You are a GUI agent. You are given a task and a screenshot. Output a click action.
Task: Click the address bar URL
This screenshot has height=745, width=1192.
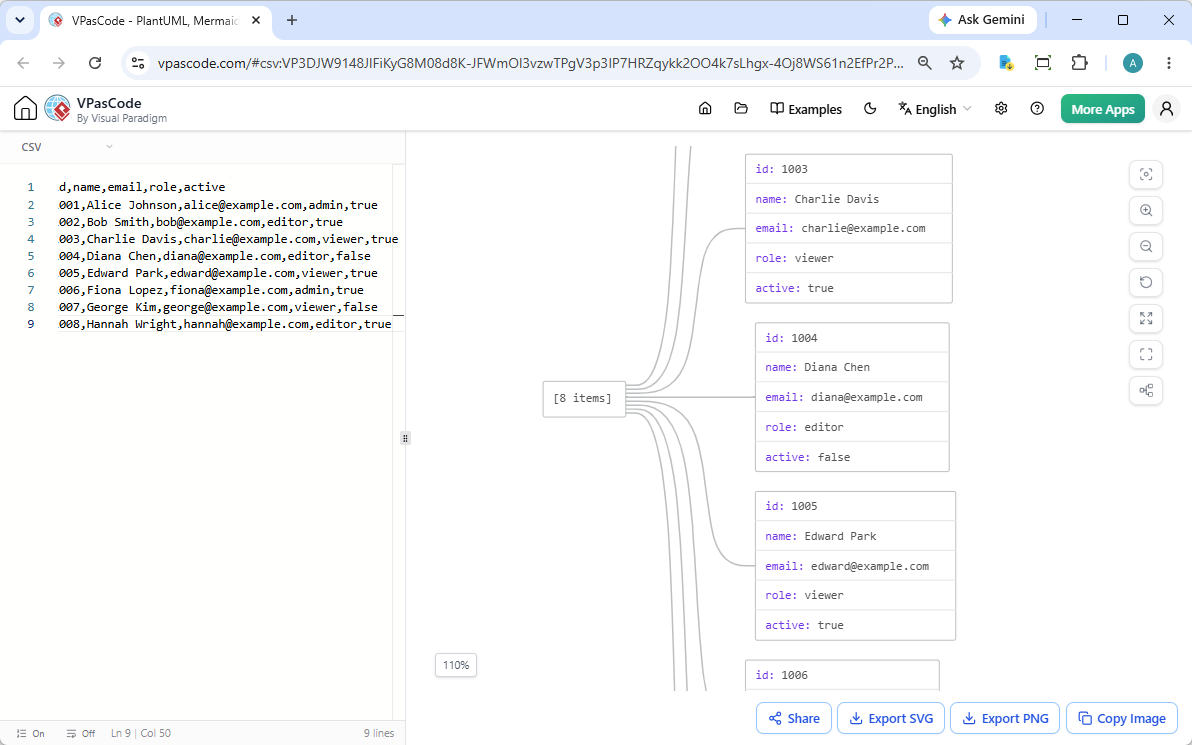tap(531, 63)
